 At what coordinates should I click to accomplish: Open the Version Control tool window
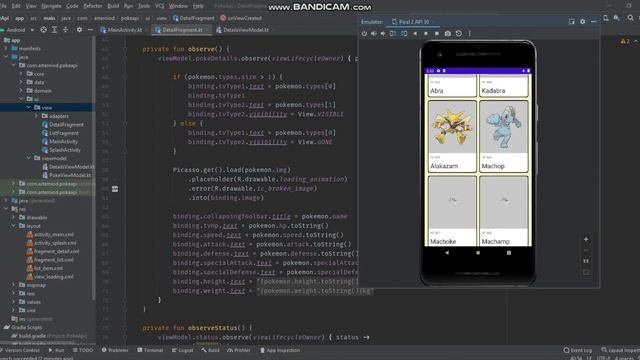point(20,350)
